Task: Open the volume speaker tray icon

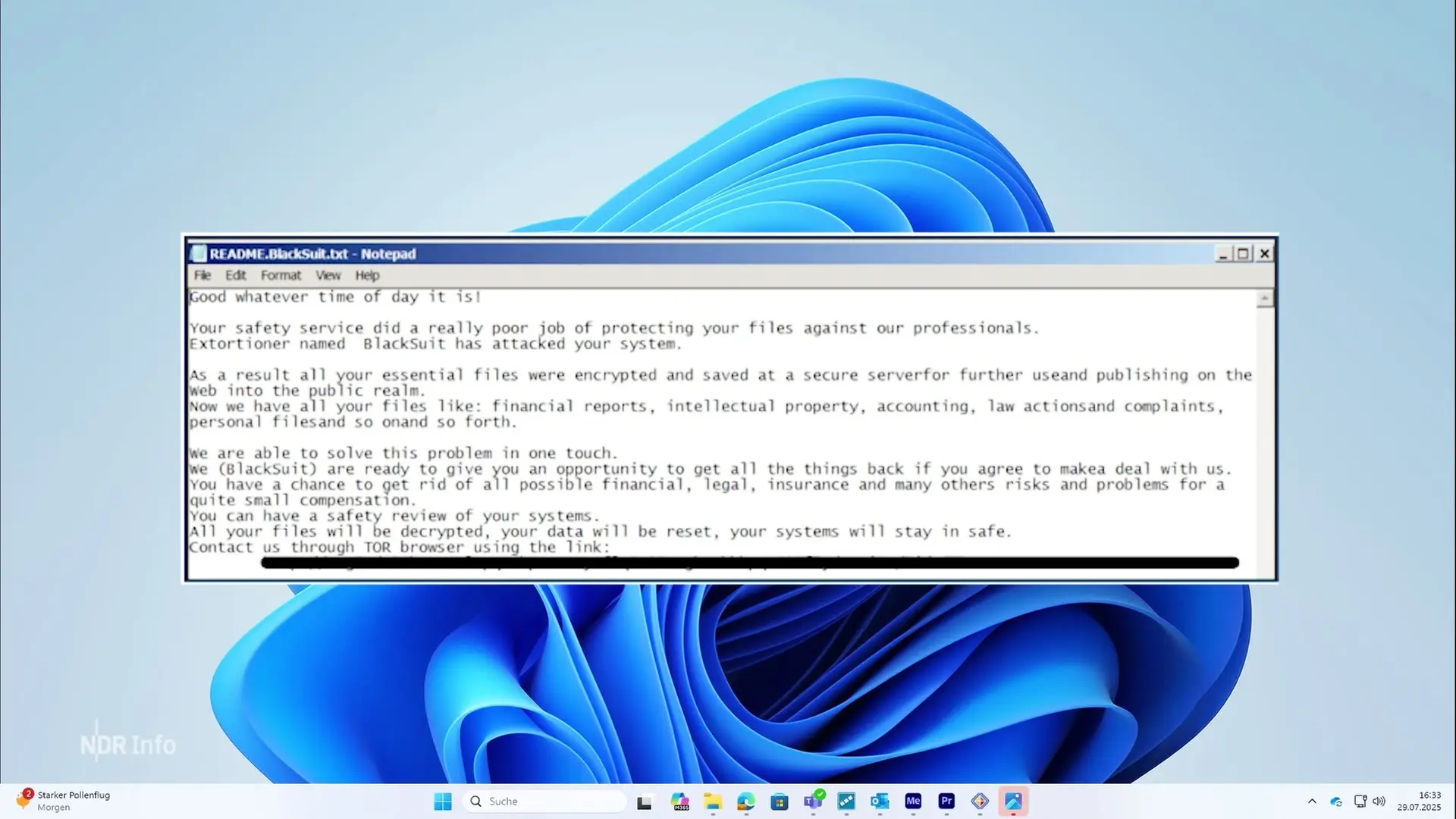Action: click(1379, 802)
